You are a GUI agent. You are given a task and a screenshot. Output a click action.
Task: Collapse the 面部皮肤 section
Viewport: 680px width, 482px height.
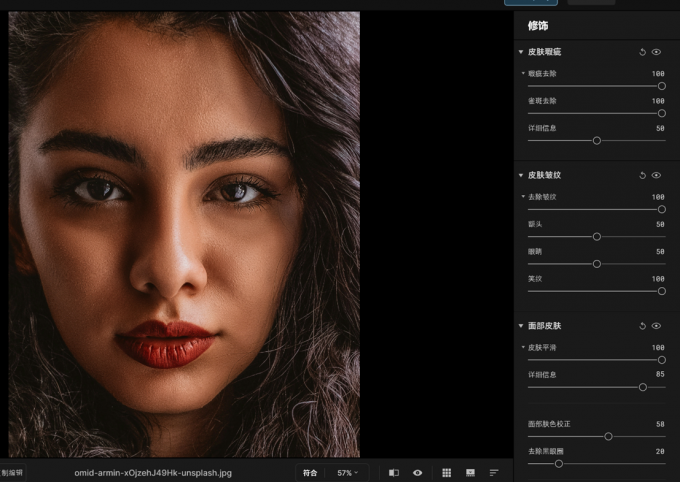click(x=521, y=326)
